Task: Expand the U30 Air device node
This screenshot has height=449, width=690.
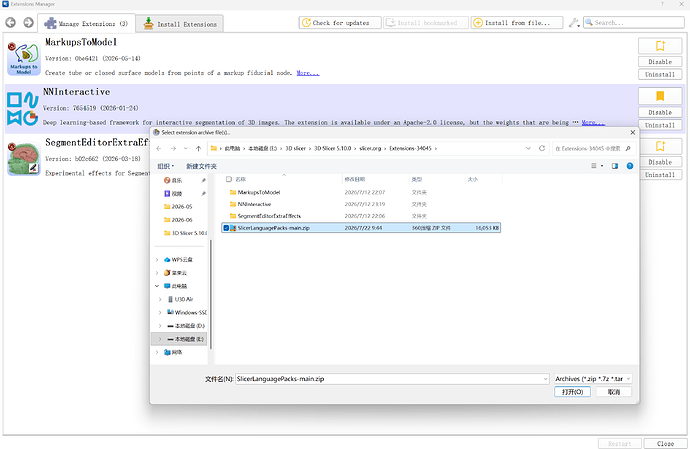Action: 160,299
